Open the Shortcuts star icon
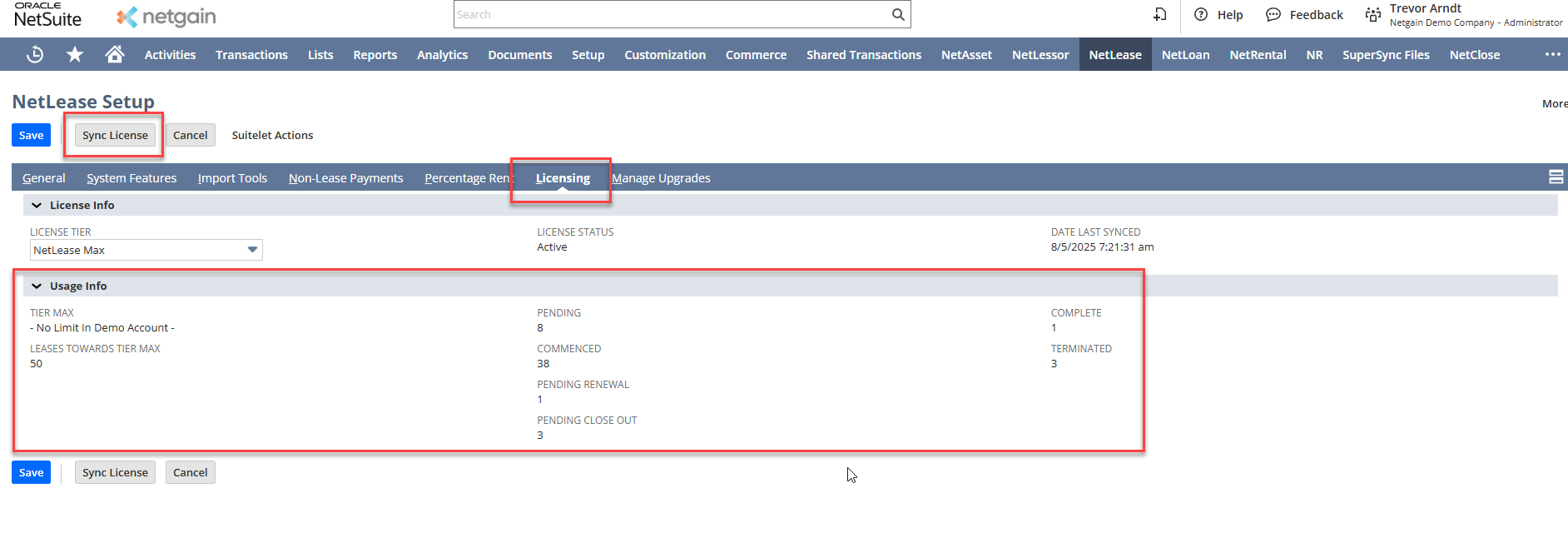The image size is (1568, 533). [x=75, y=54]
